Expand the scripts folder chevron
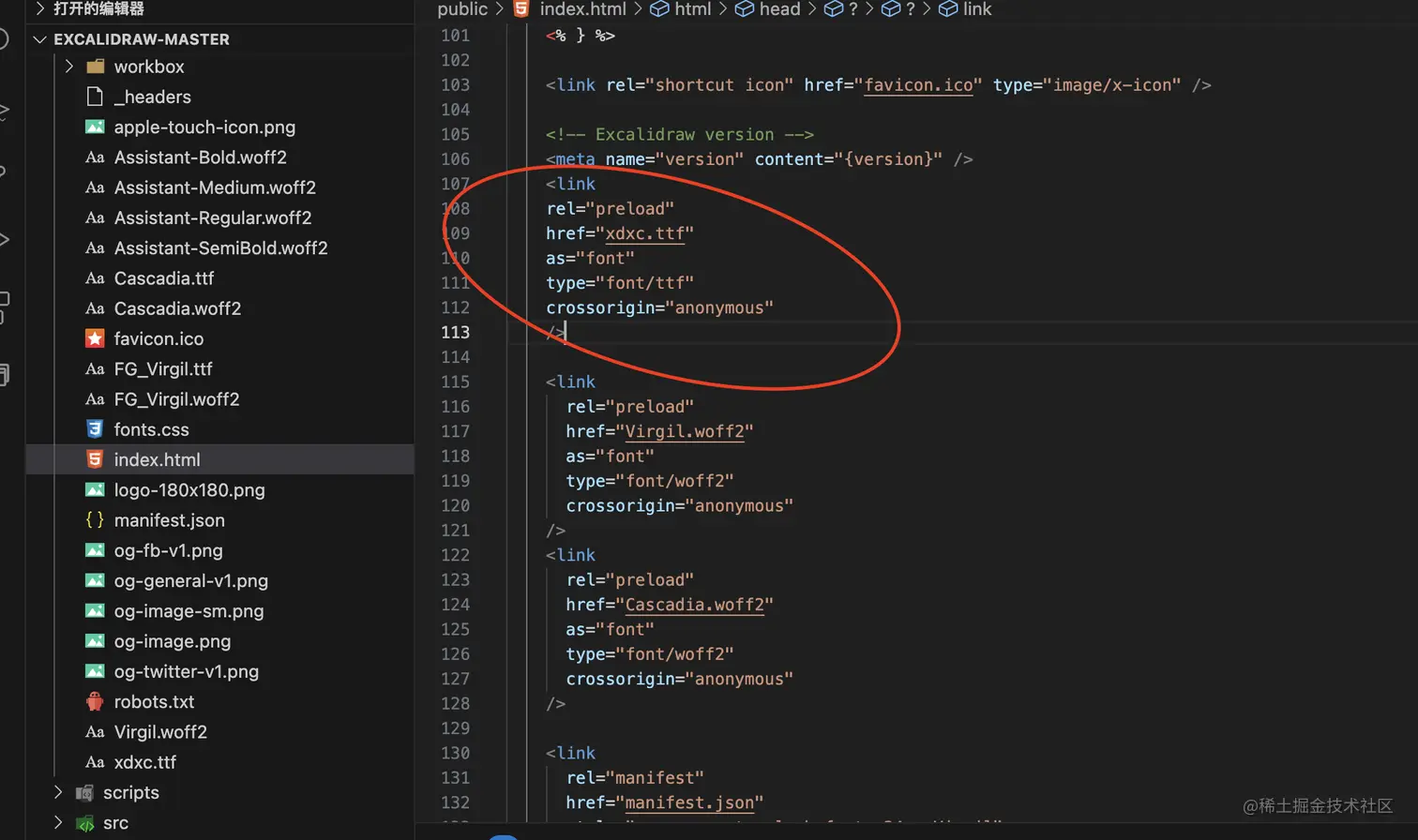Screen dimensions: 1418x840 pyautogui.click(x=58, y=792)
